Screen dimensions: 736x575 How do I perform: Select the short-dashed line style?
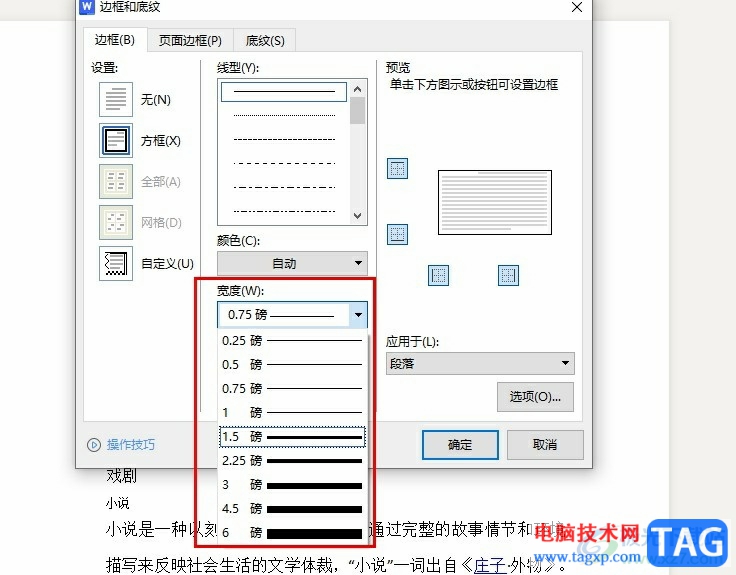284,139
